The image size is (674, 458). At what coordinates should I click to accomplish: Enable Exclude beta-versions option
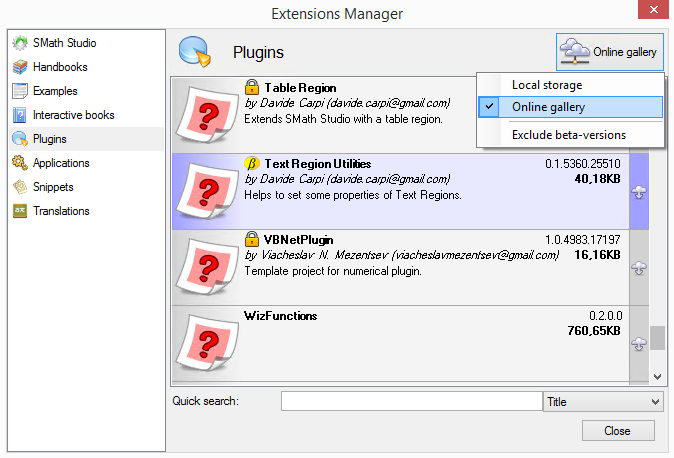coord(568,134)
